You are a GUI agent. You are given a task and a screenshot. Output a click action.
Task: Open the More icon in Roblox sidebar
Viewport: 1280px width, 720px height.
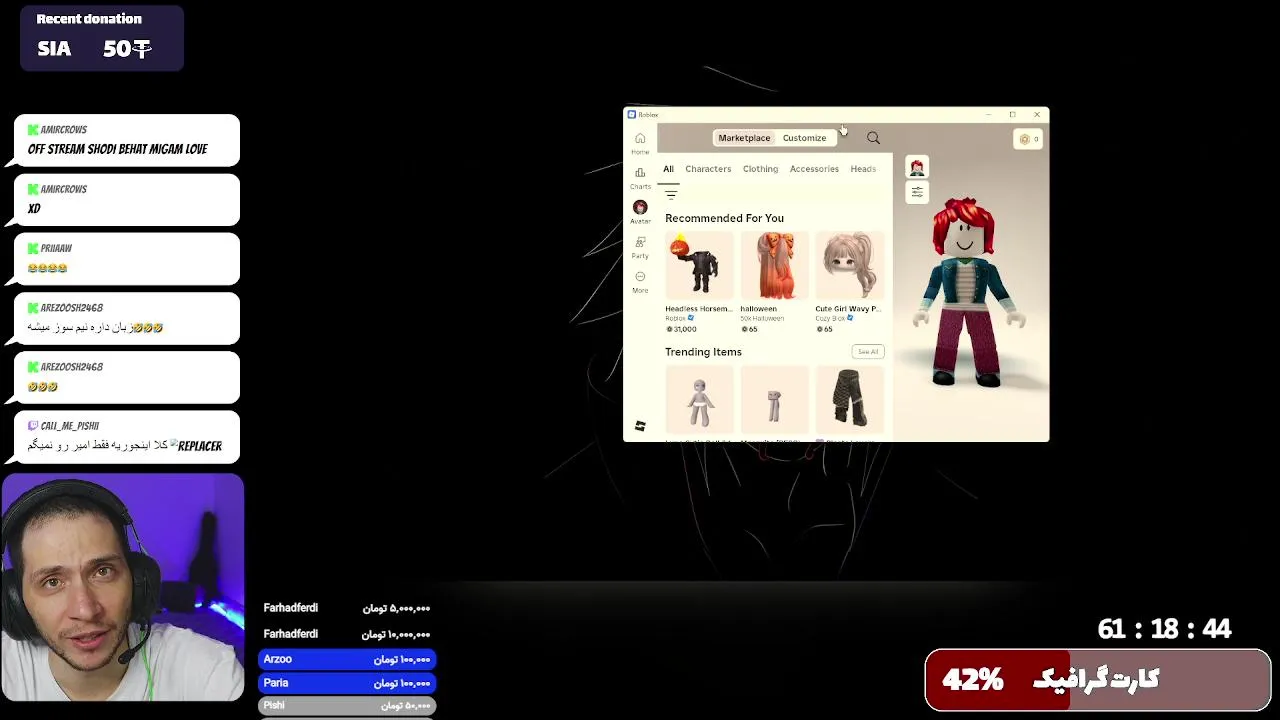(x=640, y=276)
